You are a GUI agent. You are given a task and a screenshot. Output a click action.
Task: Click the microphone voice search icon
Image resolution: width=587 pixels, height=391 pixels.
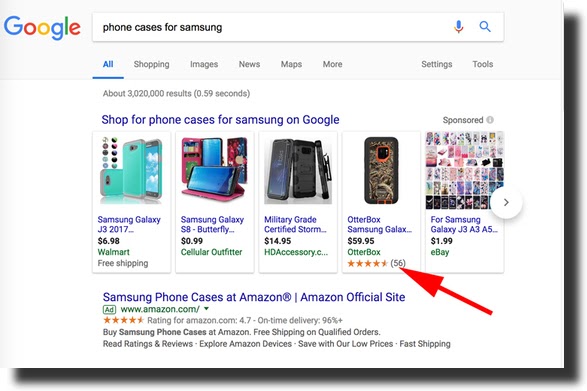click(x=459, y=27)
